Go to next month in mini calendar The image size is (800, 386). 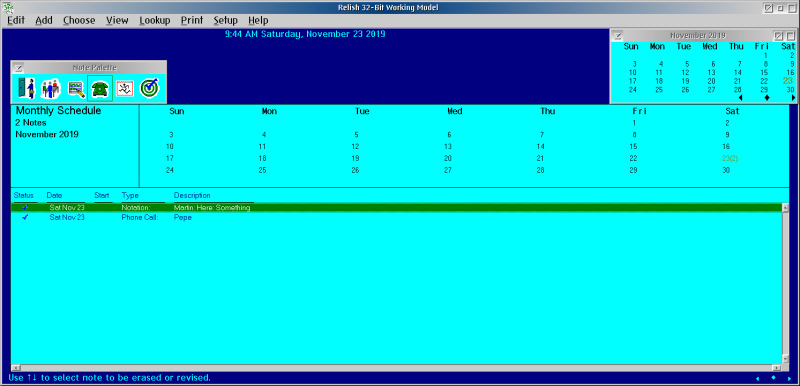793,97
